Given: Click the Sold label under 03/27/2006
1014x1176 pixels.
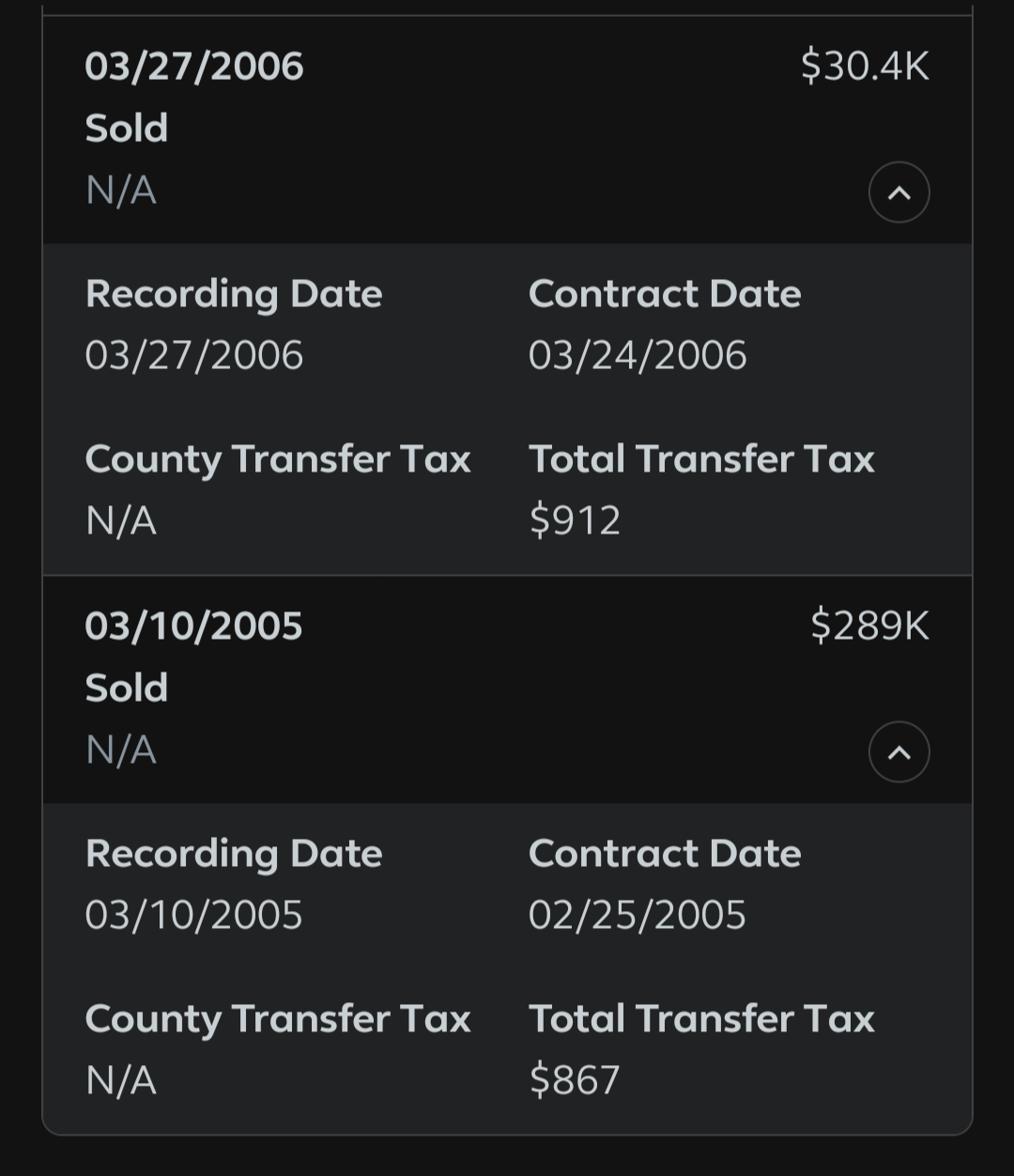Looking at the screenshot, I should [x=127, y=129].
